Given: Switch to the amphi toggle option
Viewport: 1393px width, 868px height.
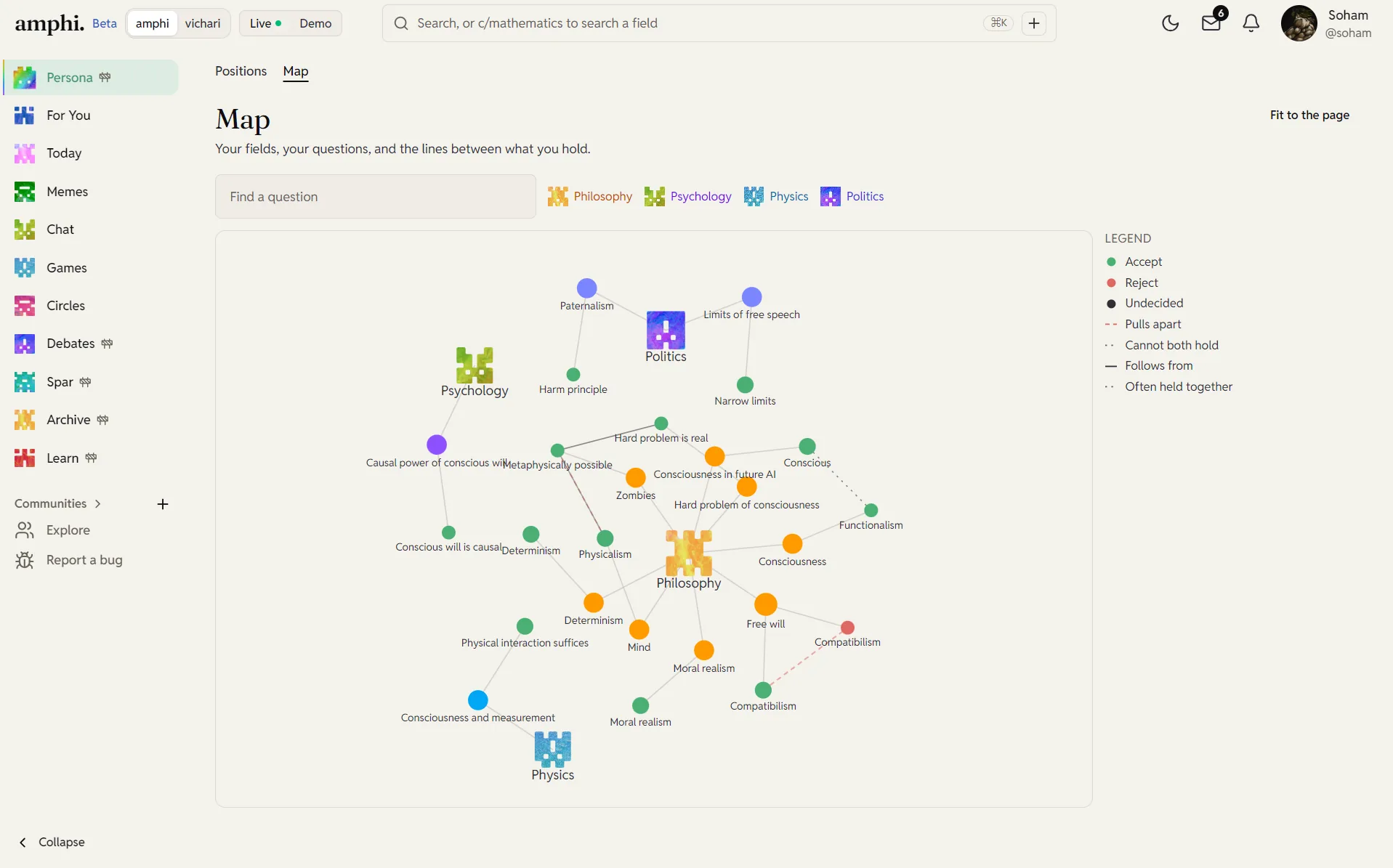Looking at the screenshot, I should (x=153, y=23).
